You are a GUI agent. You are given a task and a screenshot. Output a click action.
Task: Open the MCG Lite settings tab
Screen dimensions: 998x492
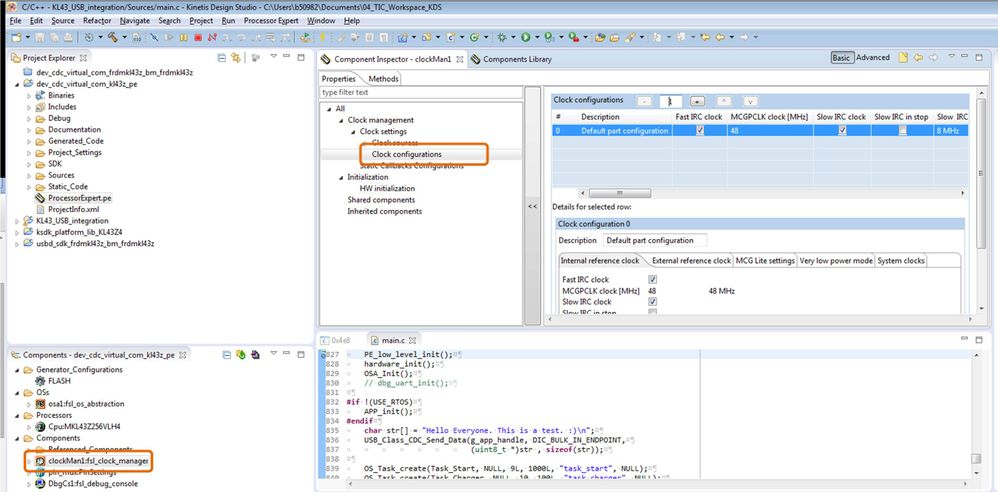[x=765, y=260]
